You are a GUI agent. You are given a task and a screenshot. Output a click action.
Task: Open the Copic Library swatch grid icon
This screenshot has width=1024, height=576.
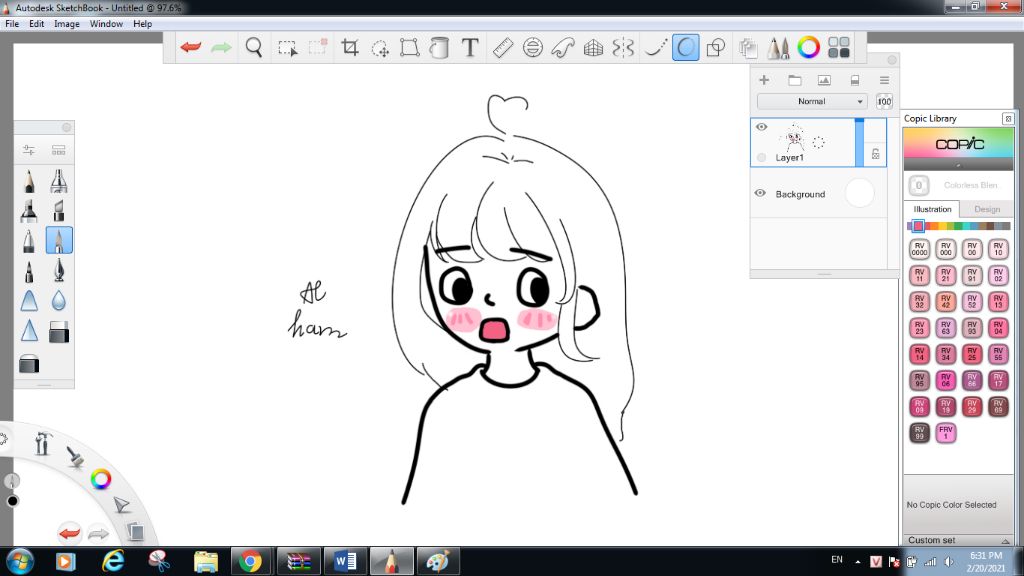point(839,47)
